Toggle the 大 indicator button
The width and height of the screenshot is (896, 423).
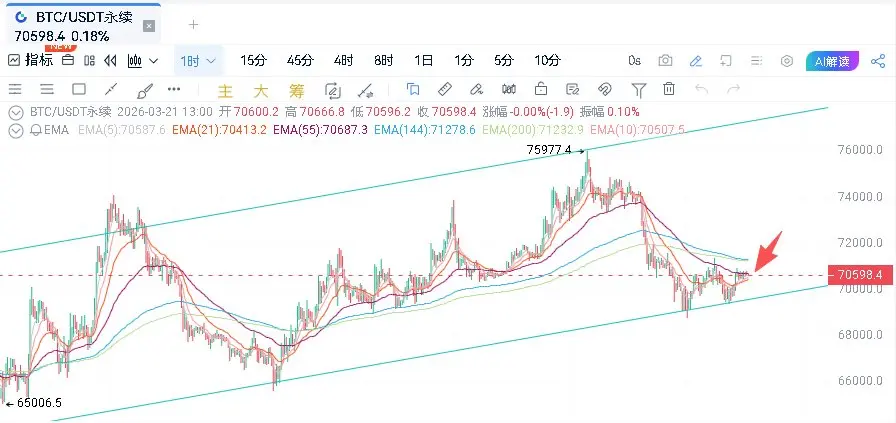pyautogui.click(x=261, y=90)
